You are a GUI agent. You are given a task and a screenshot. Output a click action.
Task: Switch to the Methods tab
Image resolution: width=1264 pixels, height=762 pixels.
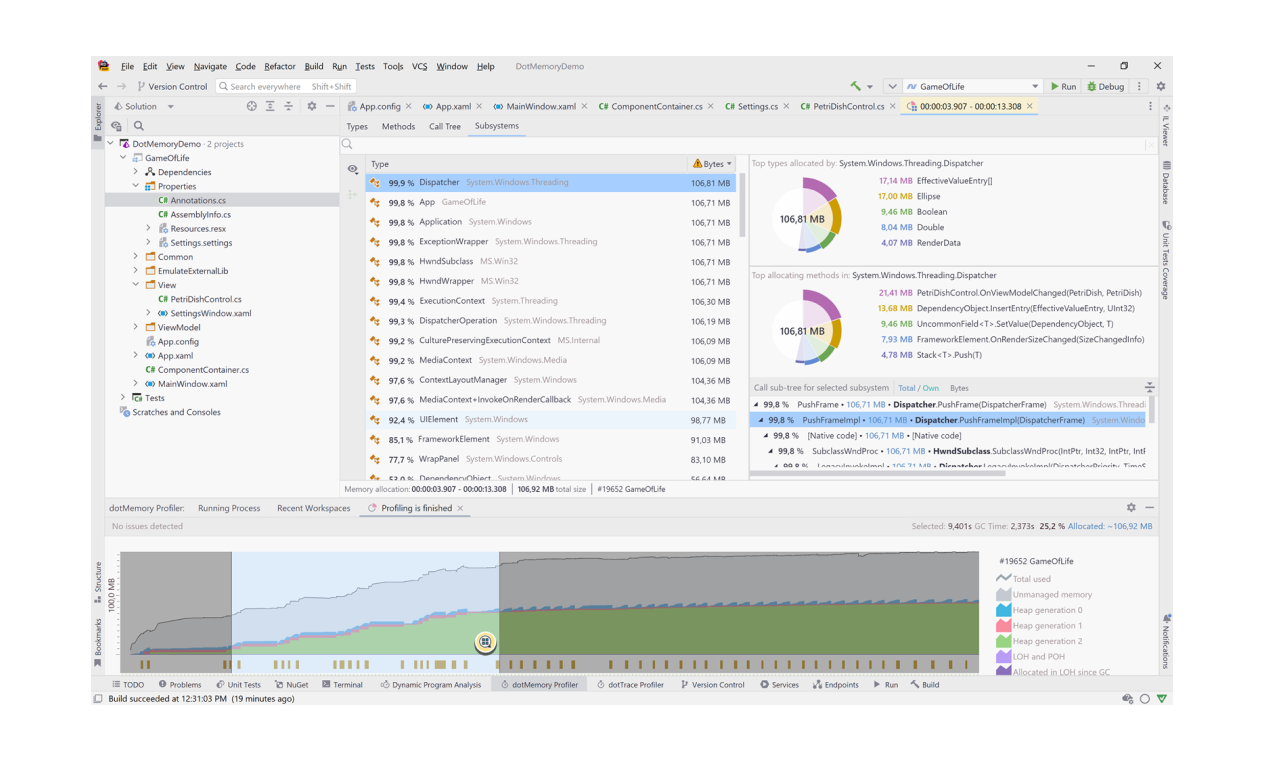pos(398,127)
